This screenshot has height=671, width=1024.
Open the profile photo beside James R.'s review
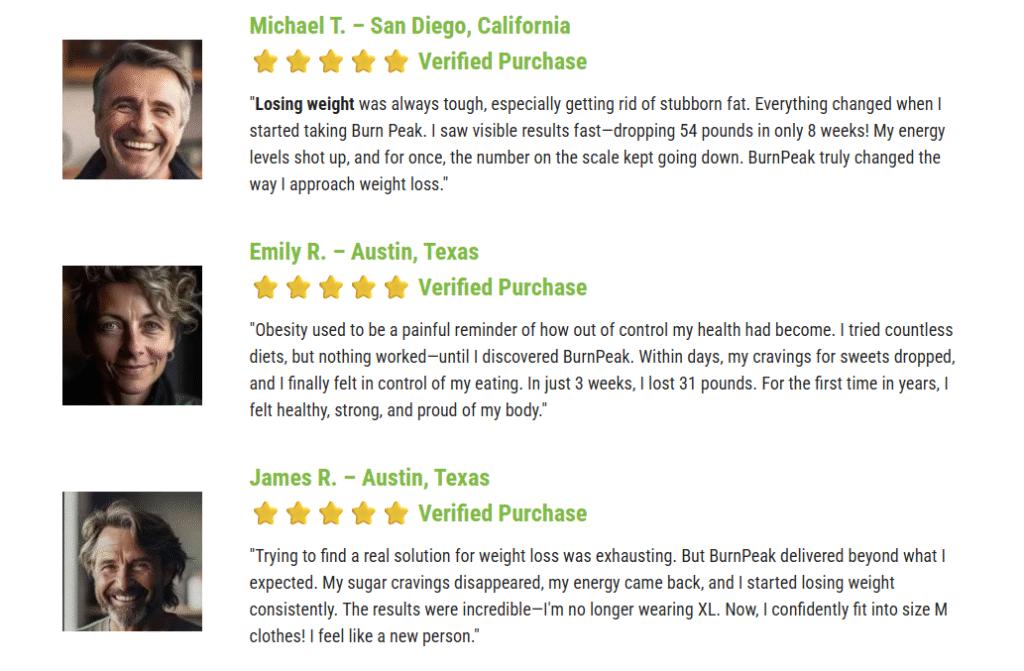click(132, 561)
